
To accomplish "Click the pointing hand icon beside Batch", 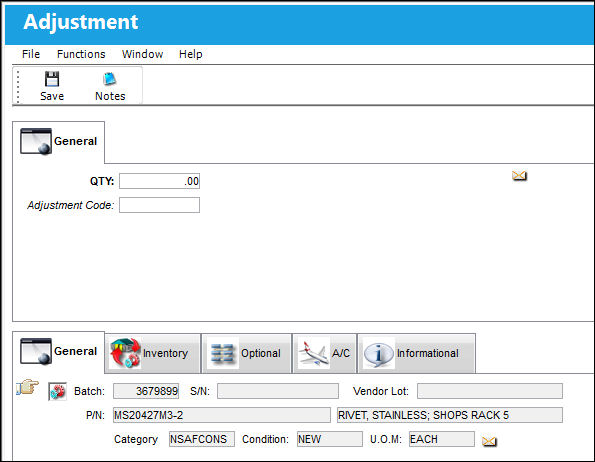I will click(x=28, y=387).
